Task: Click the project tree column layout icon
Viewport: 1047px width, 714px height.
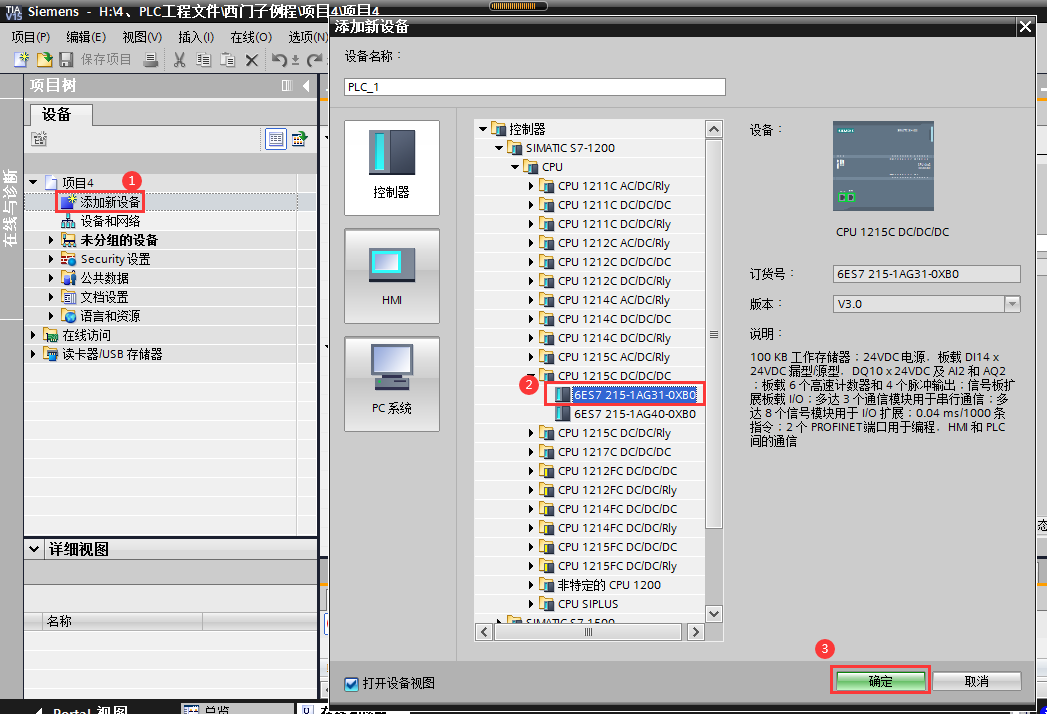Action: 287,85
